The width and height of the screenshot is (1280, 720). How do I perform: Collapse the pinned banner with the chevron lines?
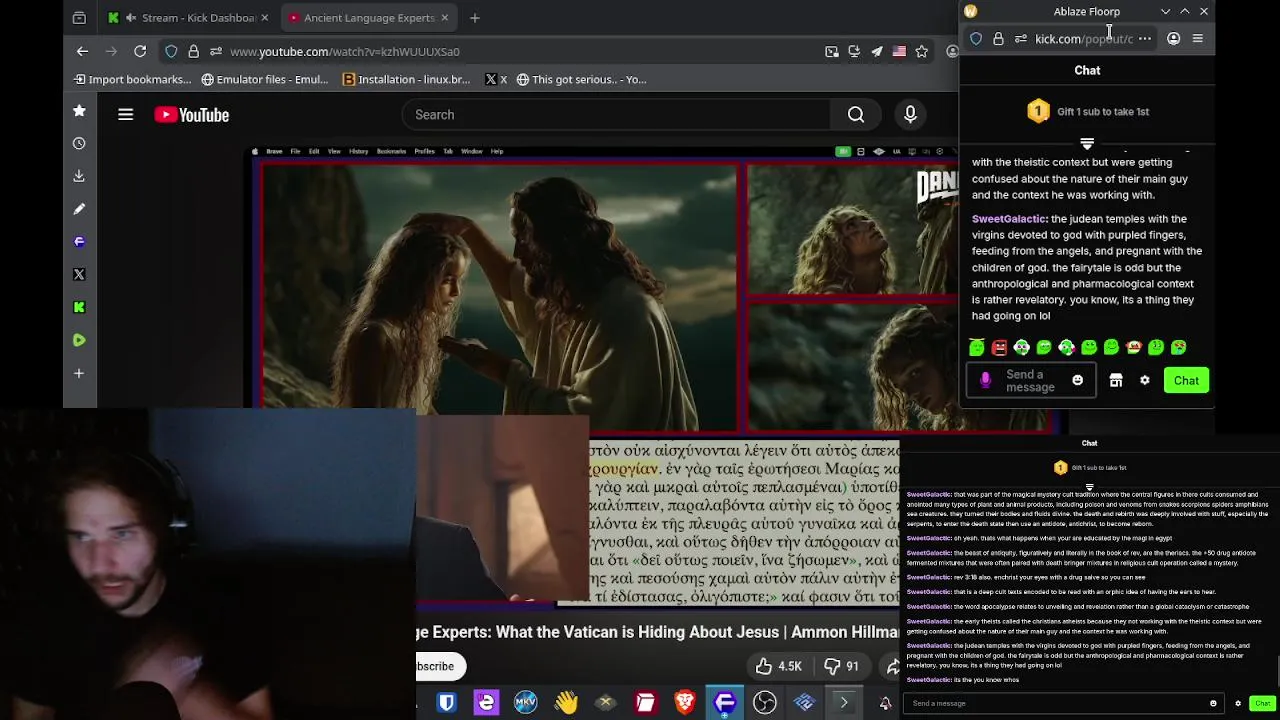tap(1087, 144)
